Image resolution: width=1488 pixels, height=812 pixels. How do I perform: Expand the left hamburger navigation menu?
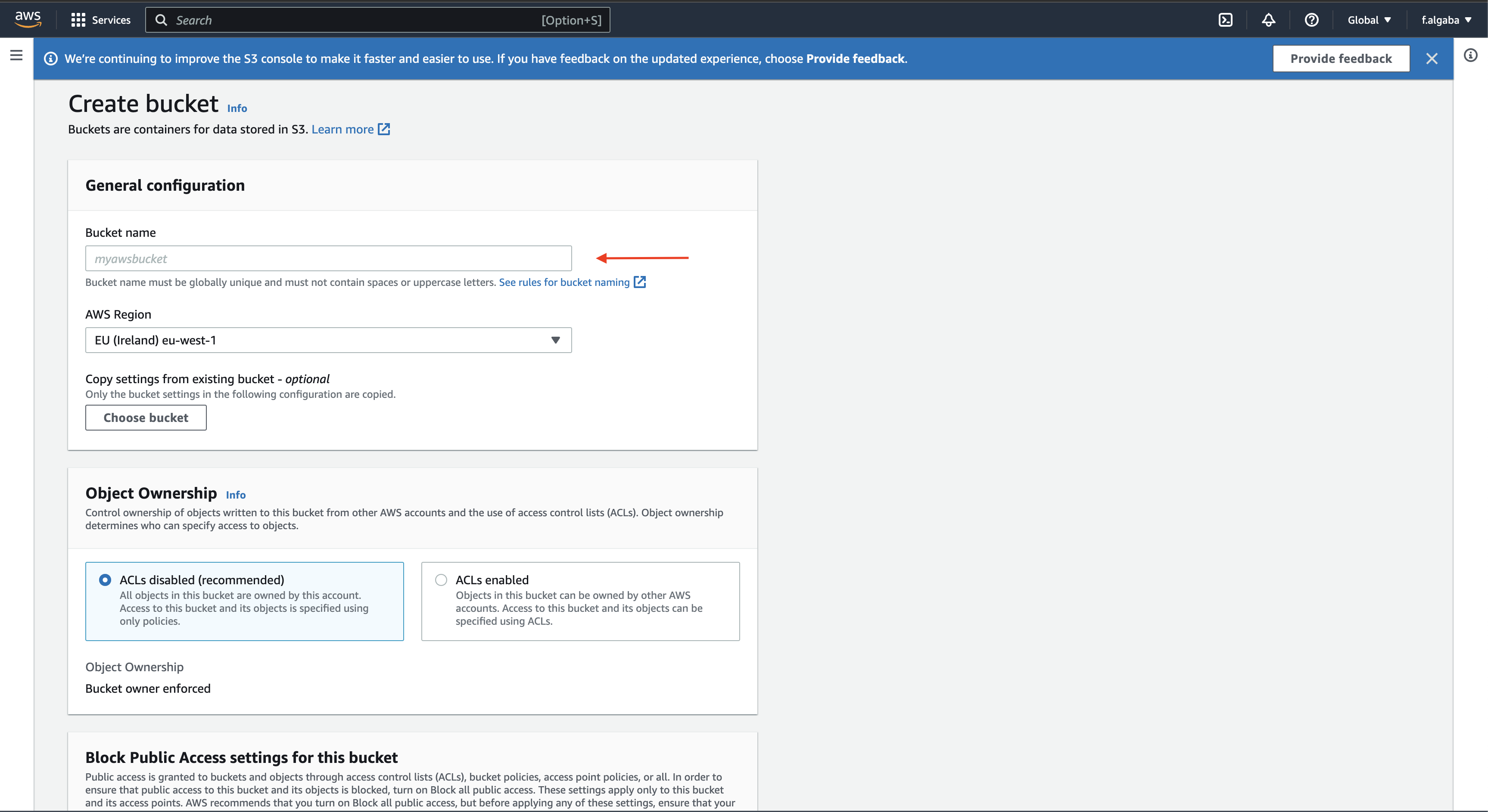[16, 56]
